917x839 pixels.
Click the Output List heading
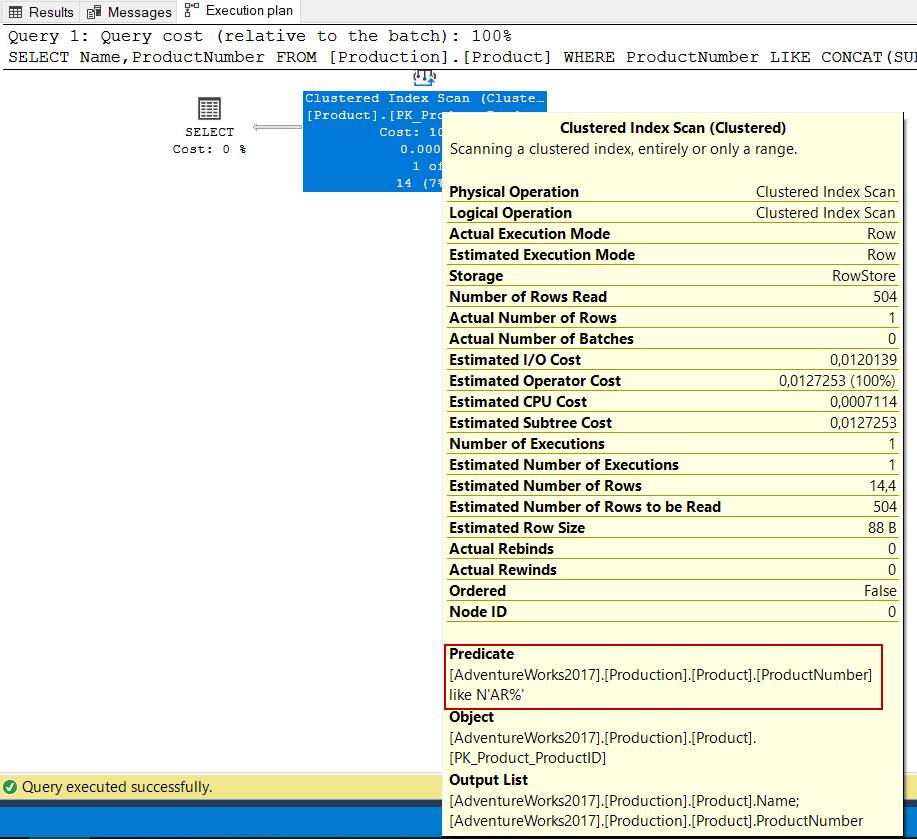(488, 781)
